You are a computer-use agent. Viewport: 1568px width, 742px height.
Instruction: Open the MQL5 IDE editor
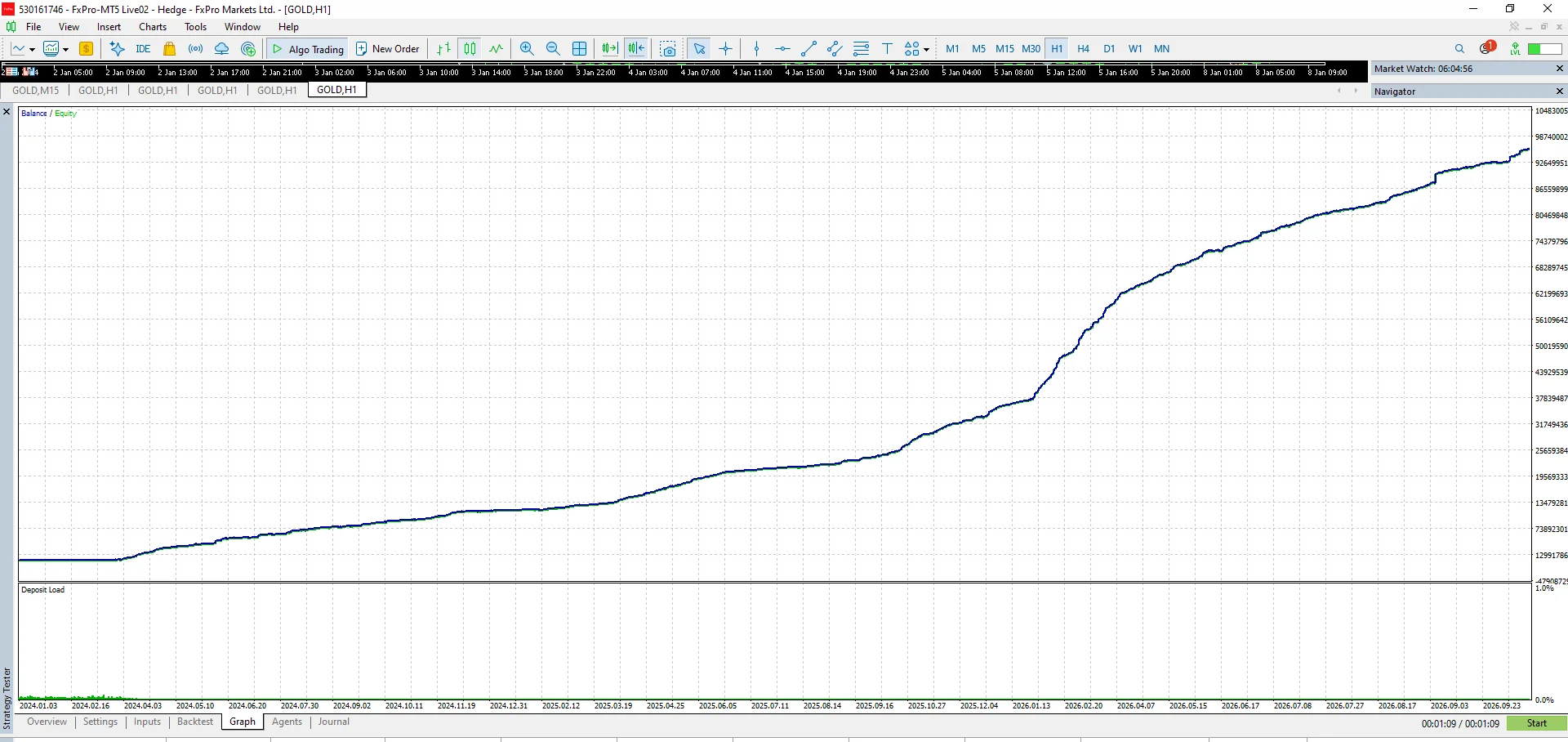pyautogui.click(x=143, y=49)
